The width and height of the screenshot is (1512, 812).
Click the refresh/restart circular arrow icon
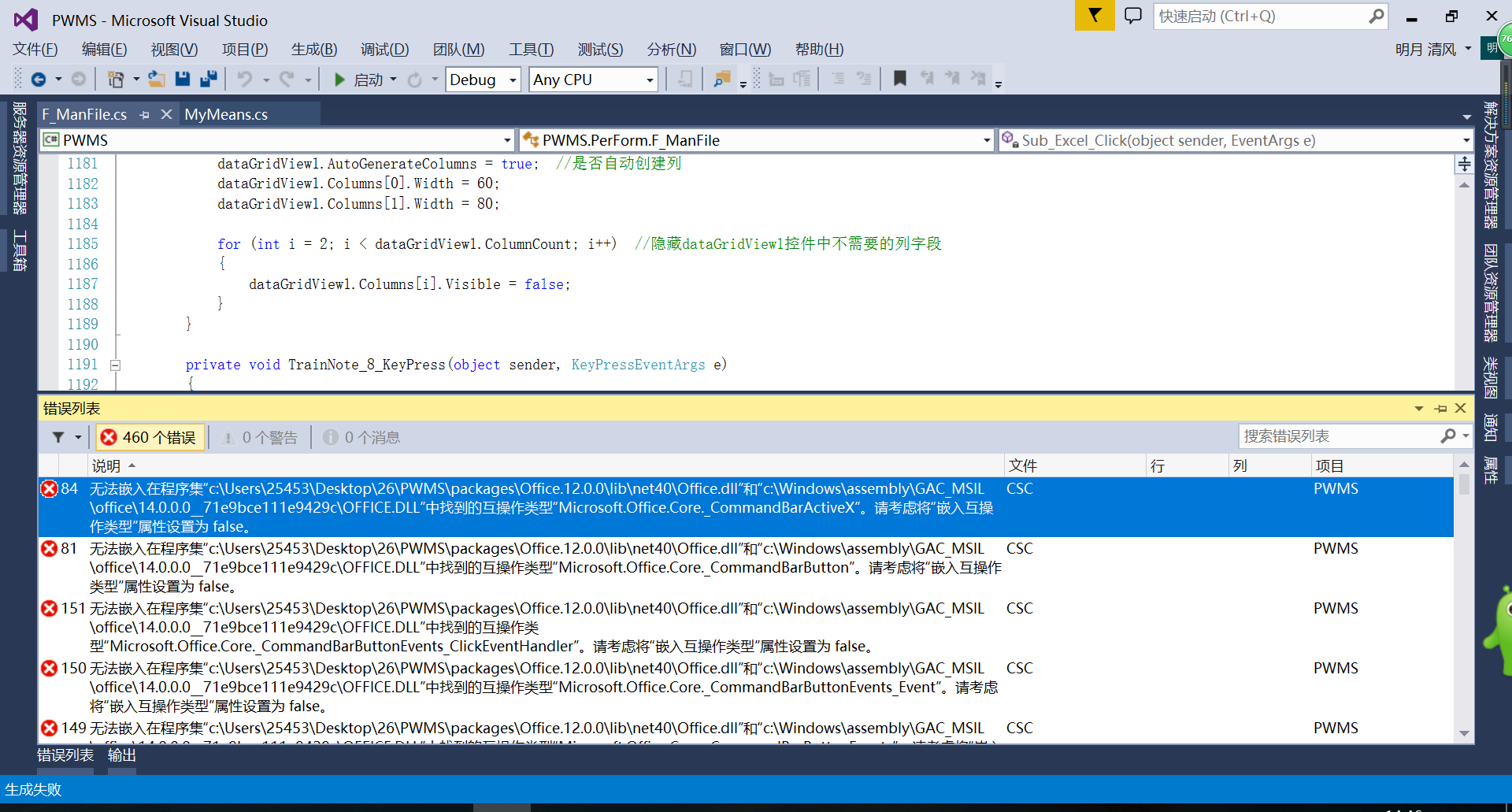coord(414,80)
